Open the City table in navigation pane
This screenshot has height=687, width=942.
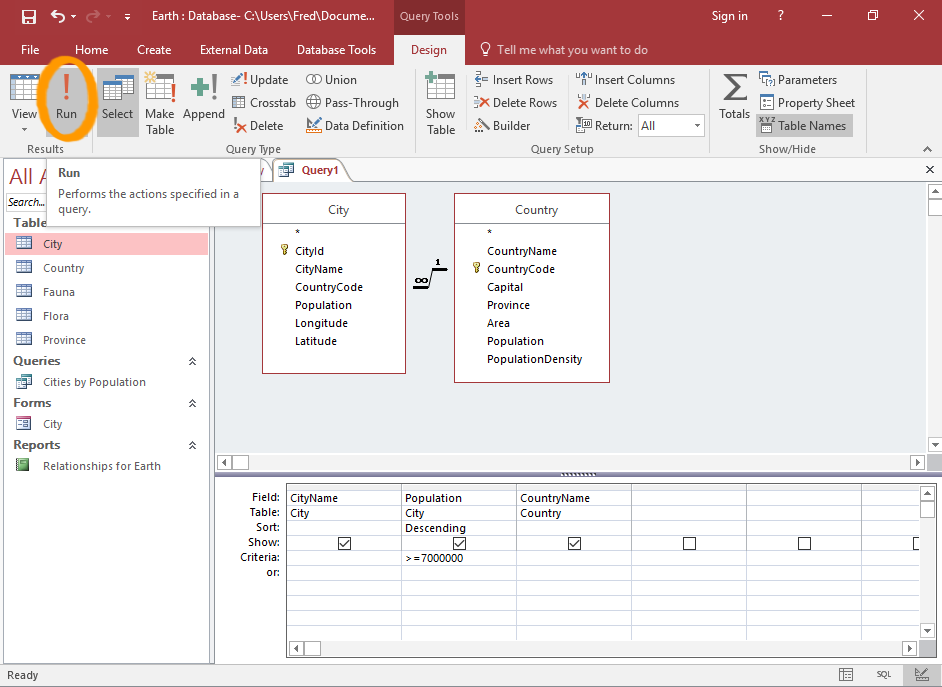(x=107, y=244)
